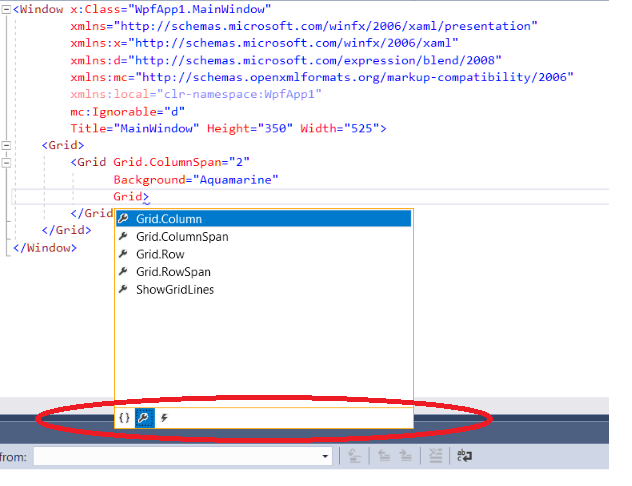Screen dimensions: 632x486
Task: Click the xmlns presentation schema URL line
Action: tap(304, 27)
